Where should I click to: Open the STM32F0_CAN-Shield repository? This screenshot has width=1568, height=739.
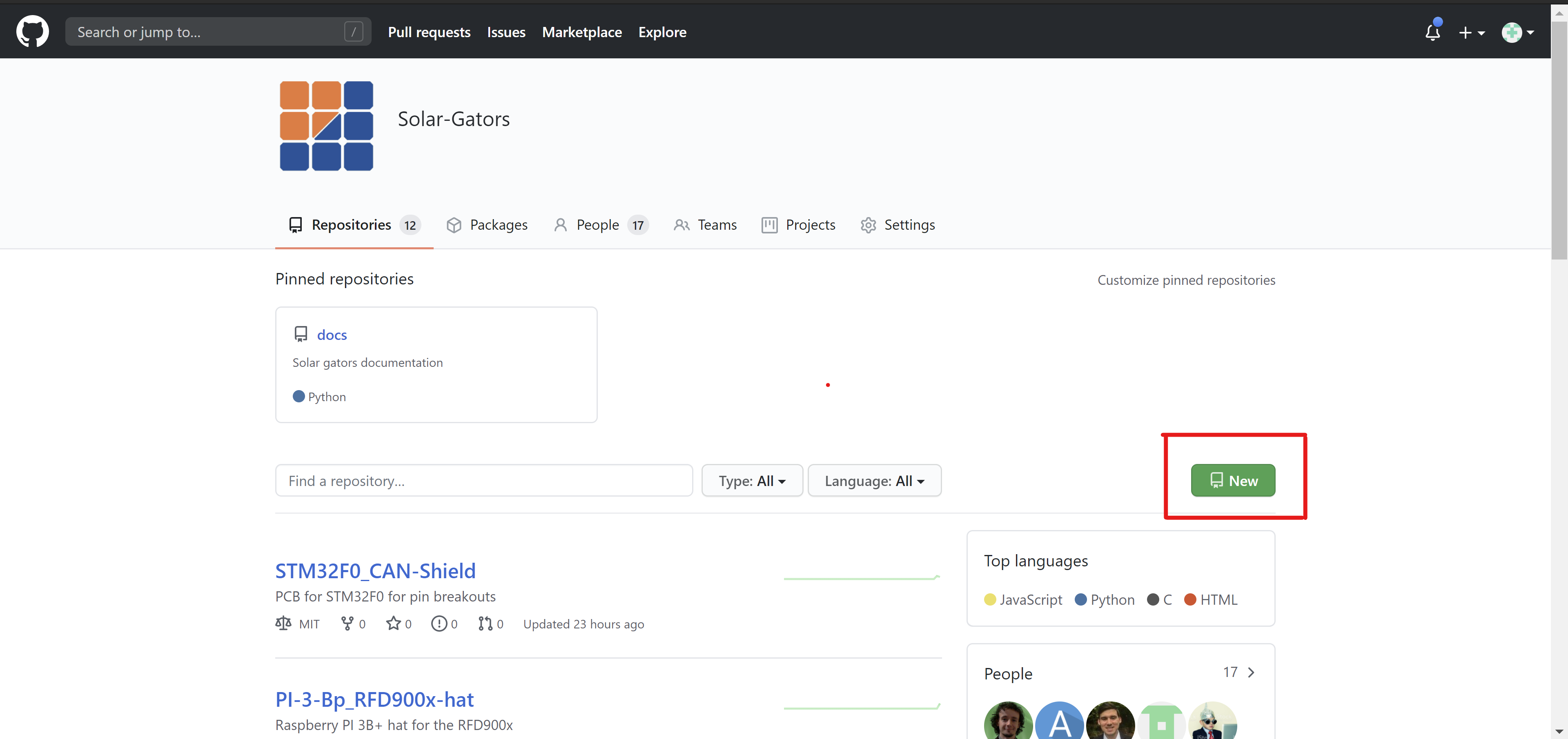pyautogui.click(x=376, y=570)
